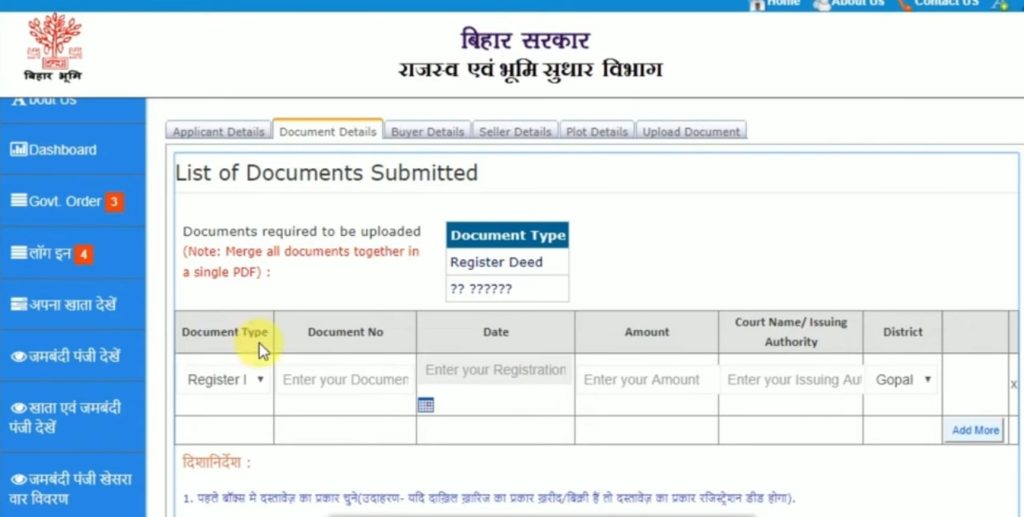Screen dimensions: 1024x517
Task: Click the Register Deed cell under Document Type
Action: pos(507,262)
